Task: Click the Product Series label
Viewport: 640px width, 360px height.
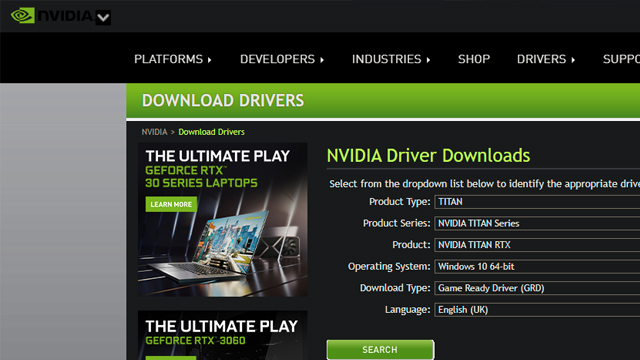Action: point(396,223)
